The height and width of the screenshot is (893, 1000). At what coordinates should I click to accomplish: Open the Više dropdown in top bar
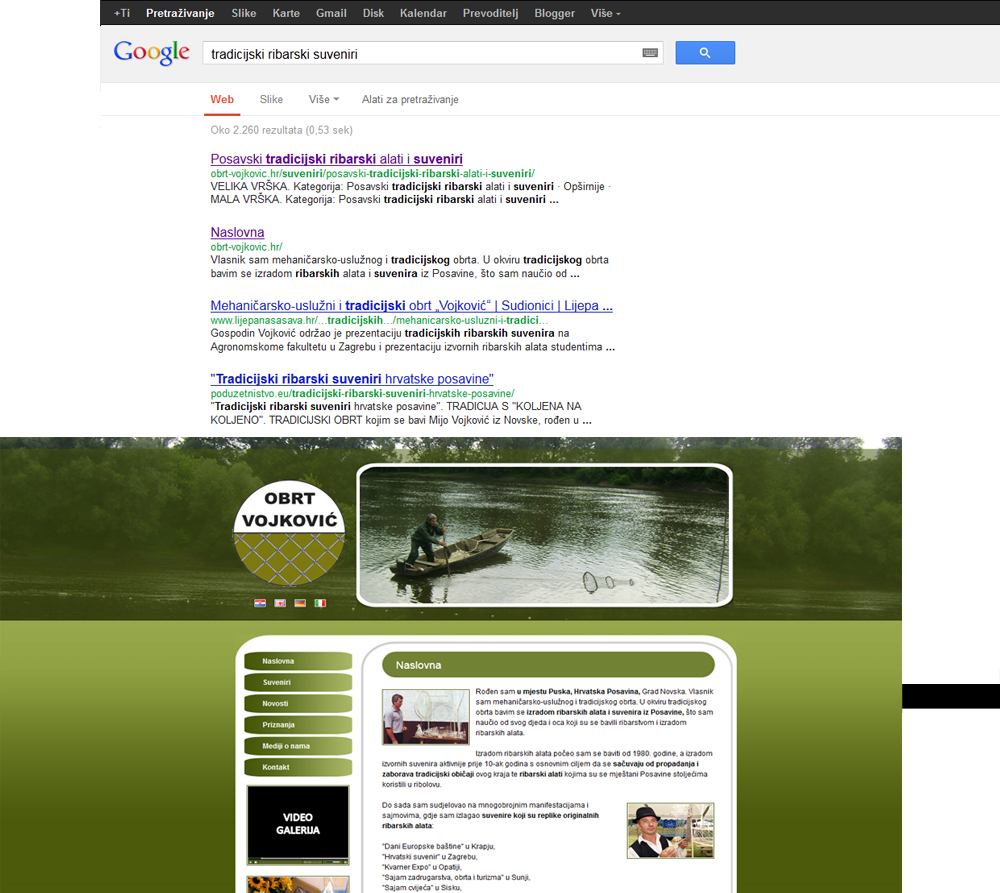605,13
